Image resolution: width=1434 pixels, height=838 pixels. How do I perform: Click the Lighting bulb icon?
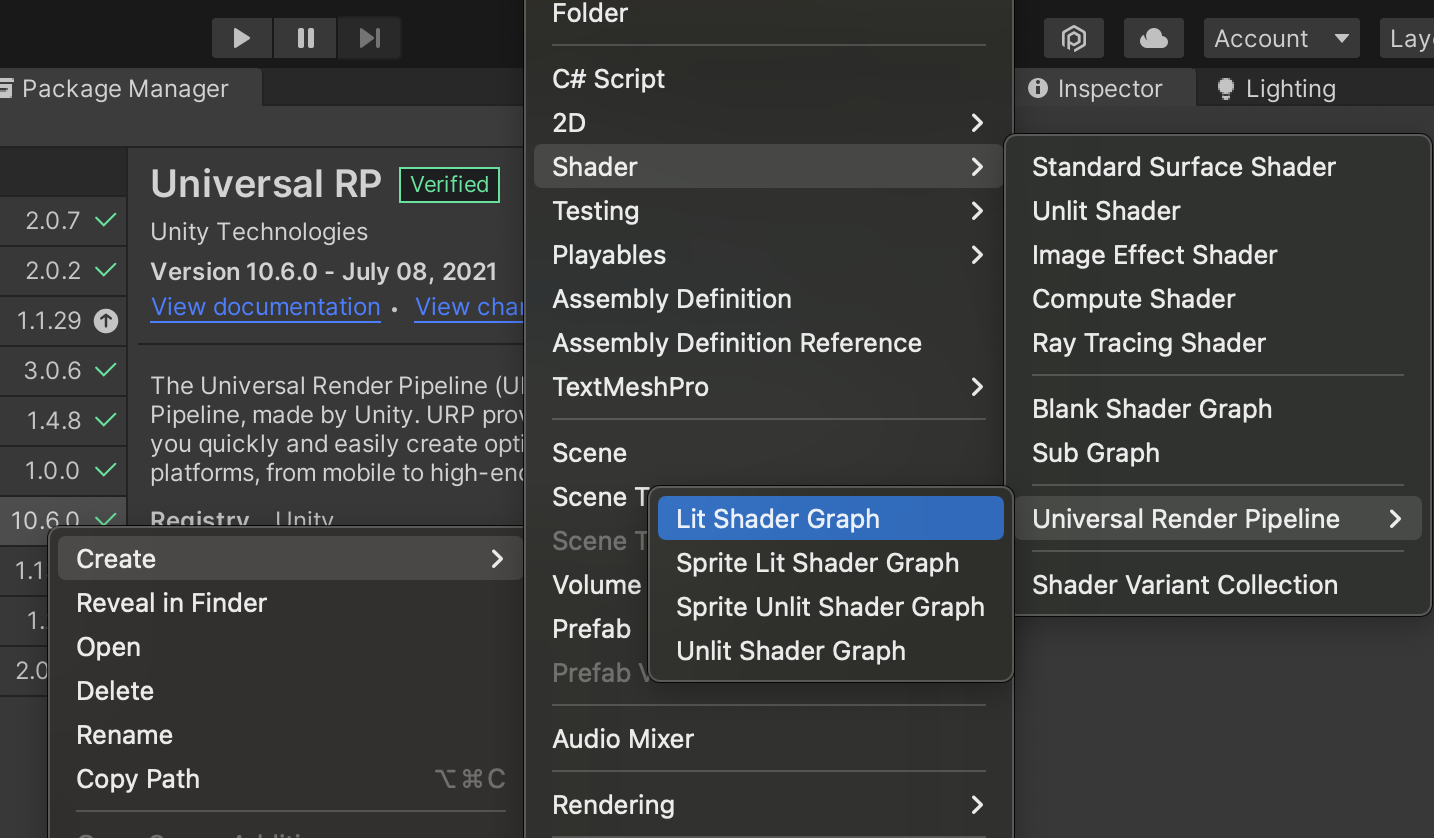1225,88
